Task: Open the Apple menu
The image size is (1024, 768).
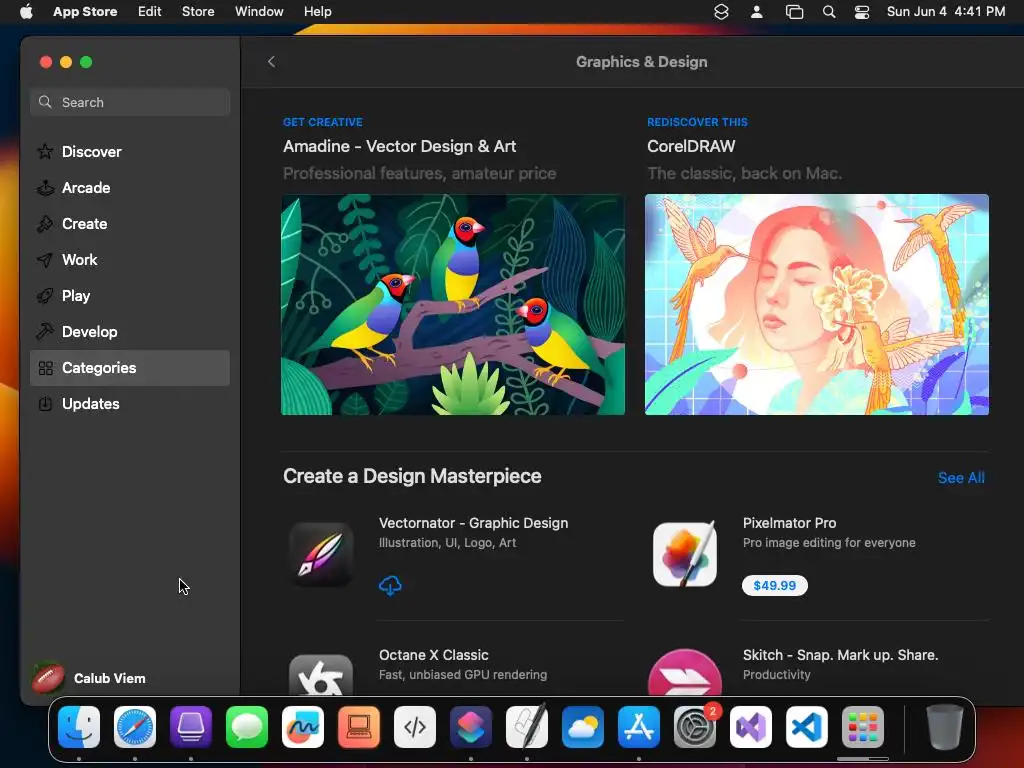Action: 26,12
